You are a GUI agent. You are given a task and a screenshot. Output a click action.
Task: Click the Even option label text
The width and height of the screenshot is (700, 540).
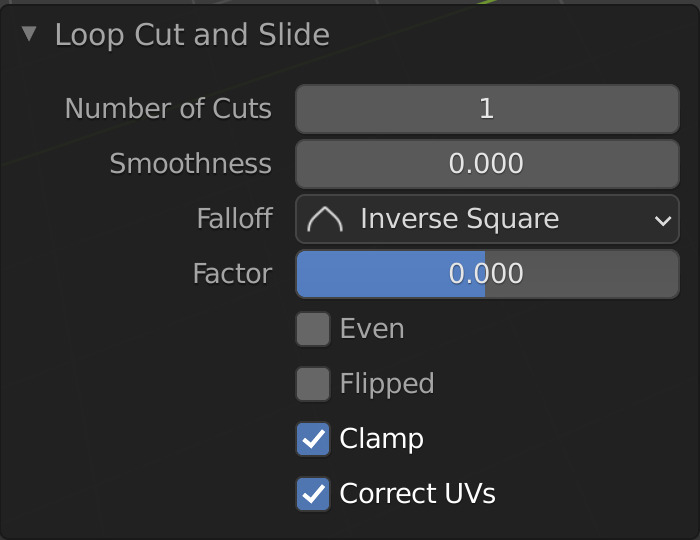click(372, 329)
